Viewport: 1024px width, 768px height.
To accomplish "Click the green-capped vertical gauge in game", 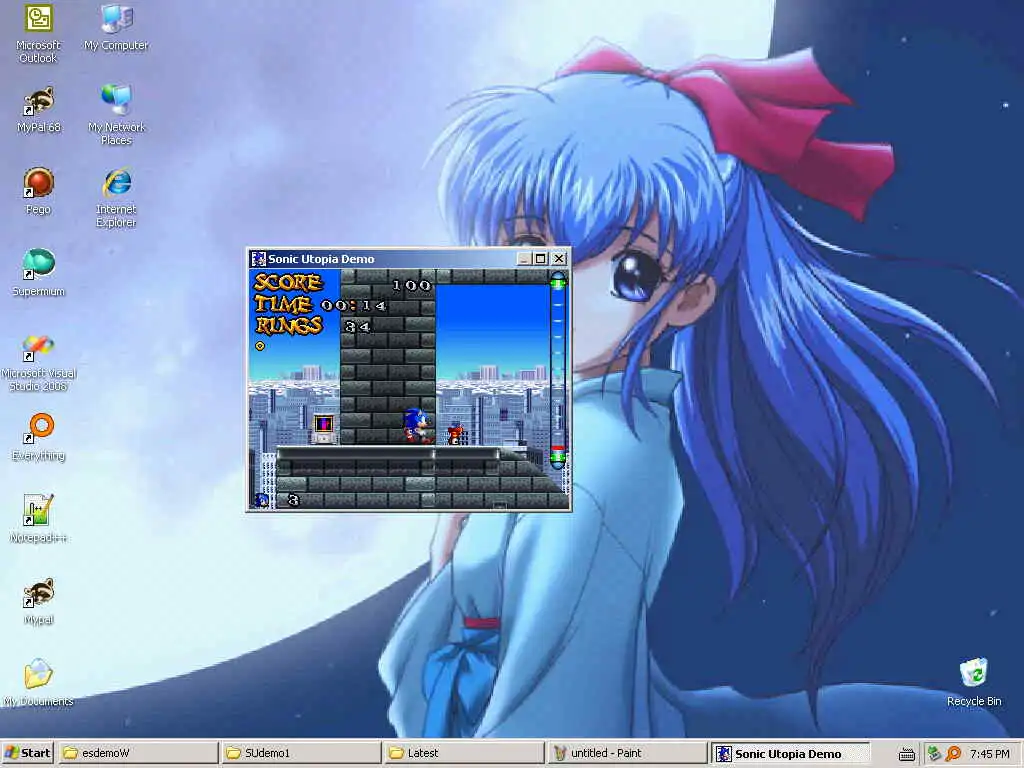I will pos(558,370).
